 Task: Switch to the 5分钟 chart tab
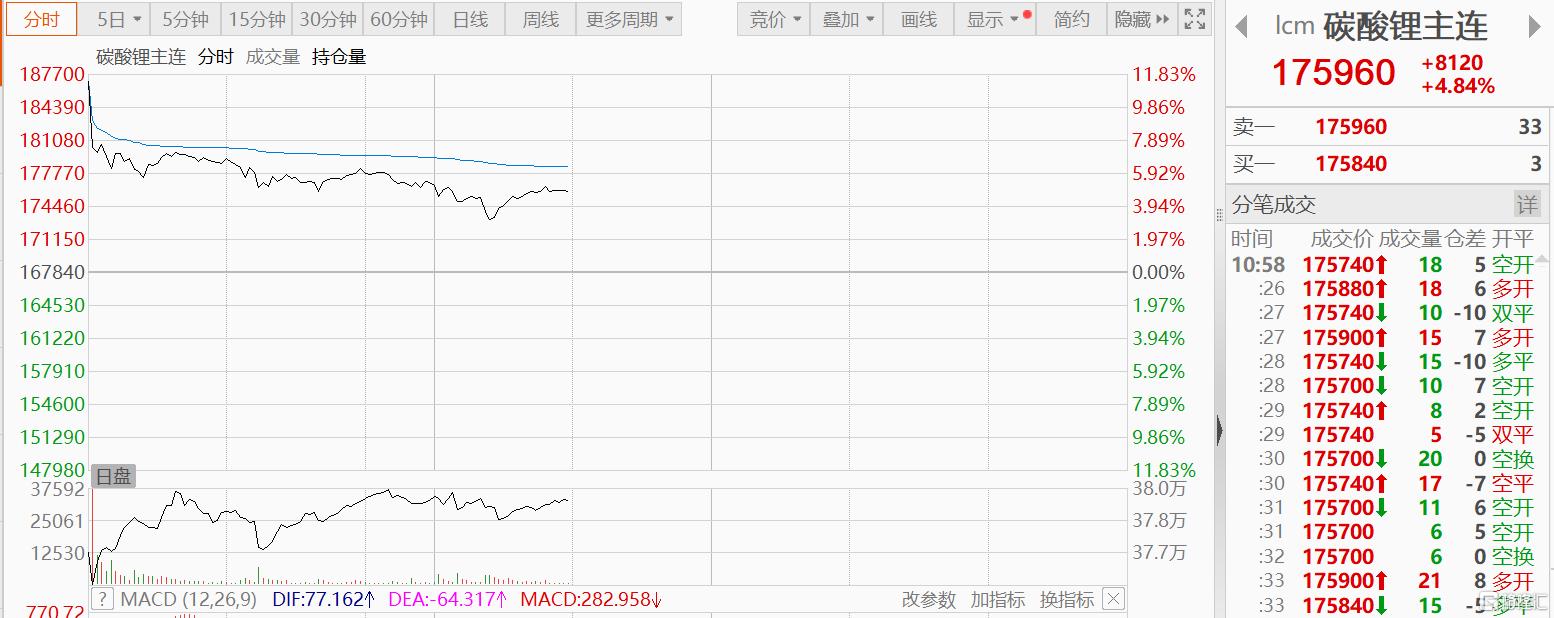coord(185,19)
